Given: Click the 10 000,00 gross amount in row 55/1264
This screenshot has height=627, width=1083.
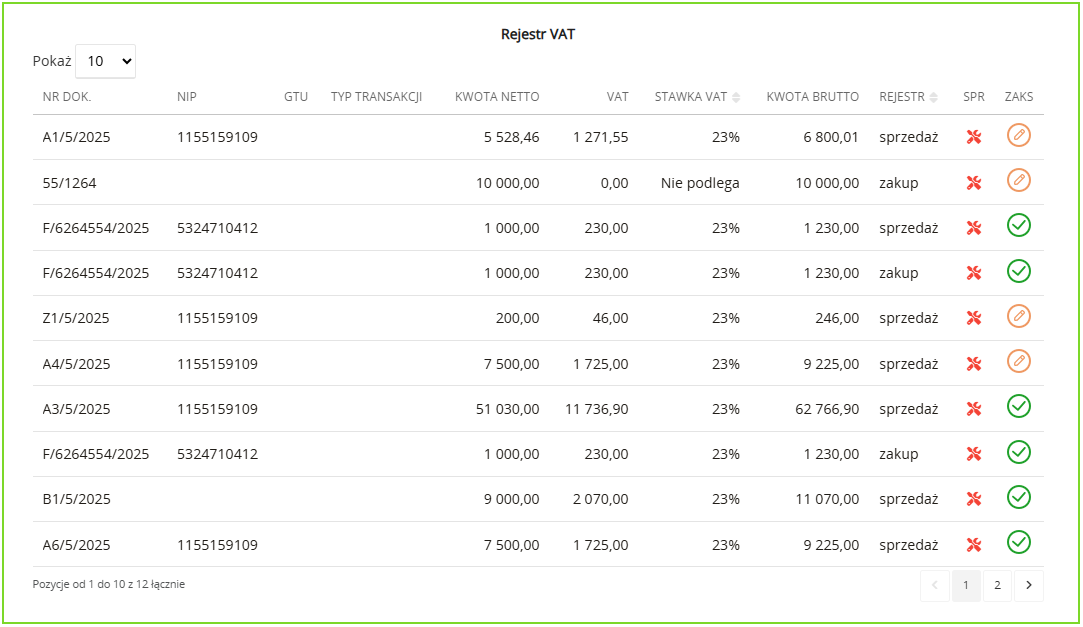Looking at the screenshot, I should coord(827,183).
